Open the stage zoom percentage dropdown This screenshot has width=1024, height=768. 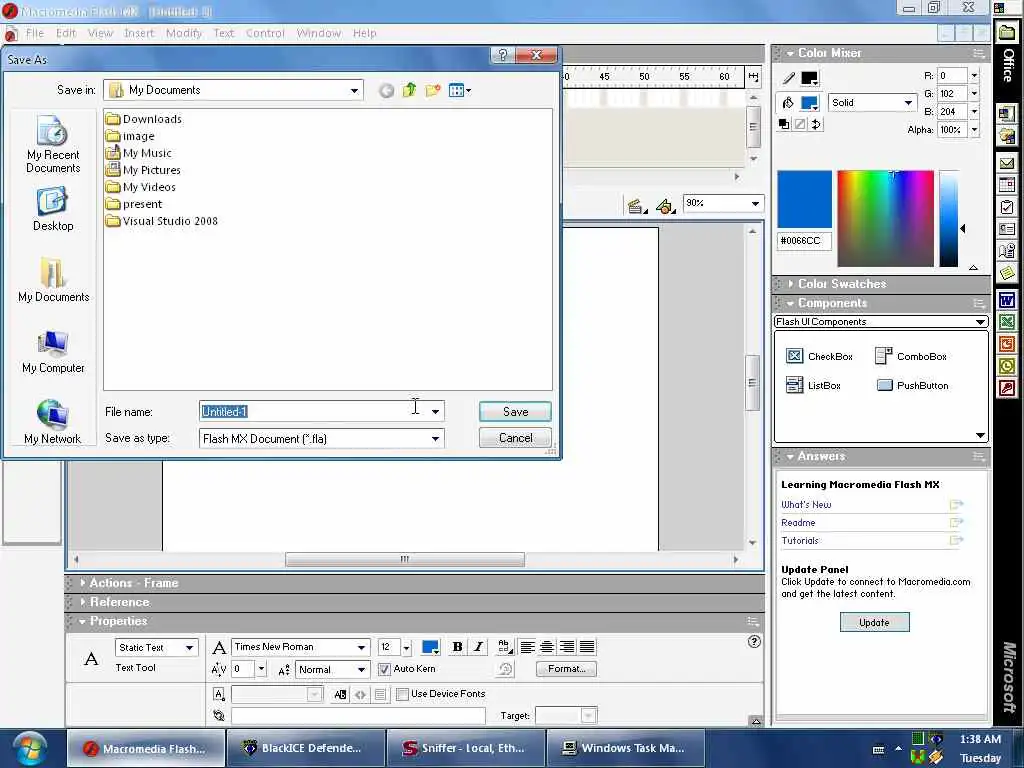(755, 204)
